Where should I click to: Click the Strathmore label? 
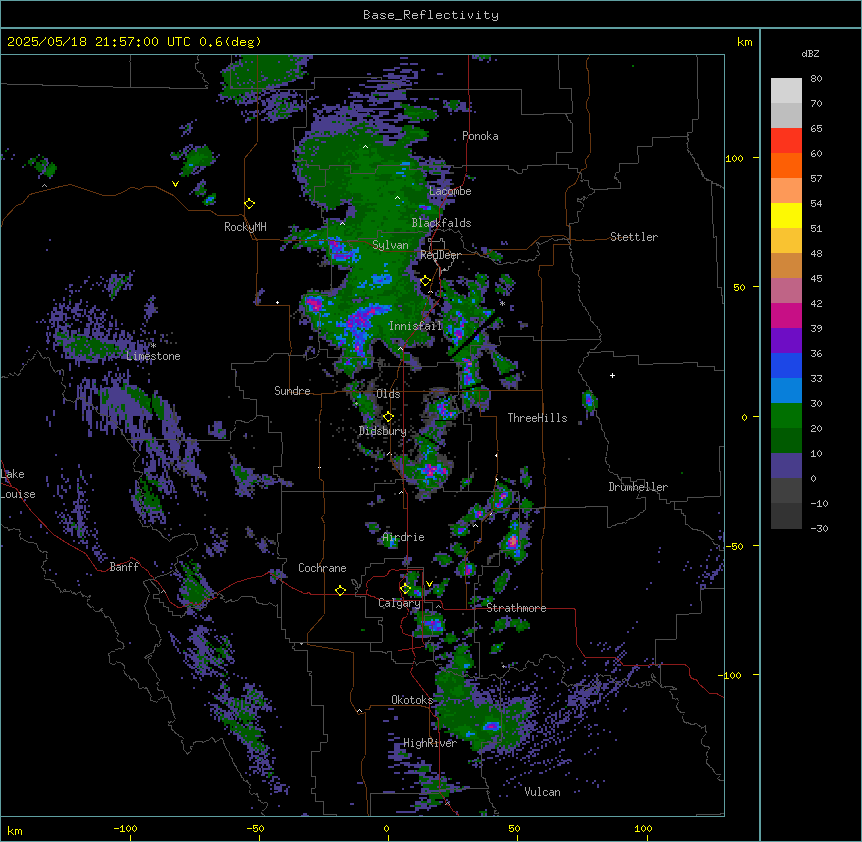click(516, 608)
